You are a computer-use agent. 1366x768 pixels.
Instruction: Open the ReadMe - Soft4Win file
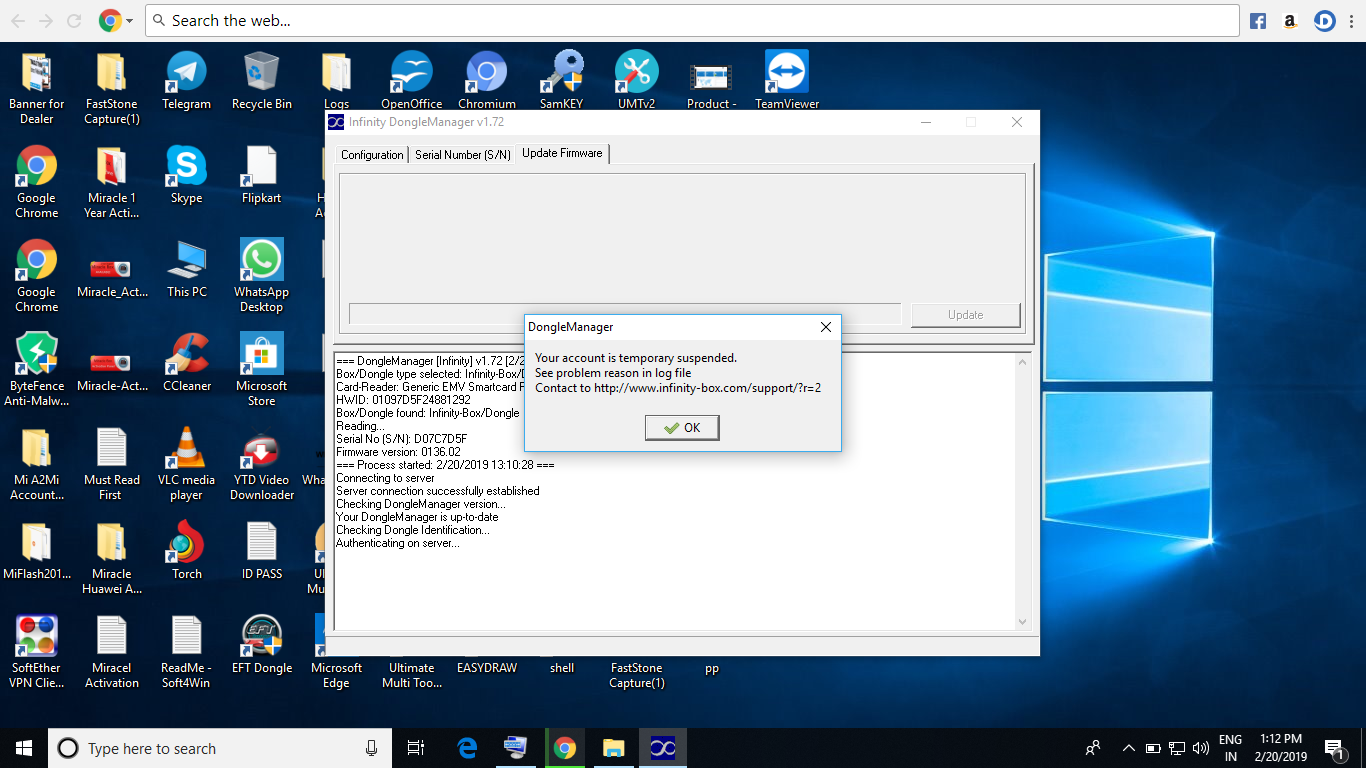click(x=186, y=651)
